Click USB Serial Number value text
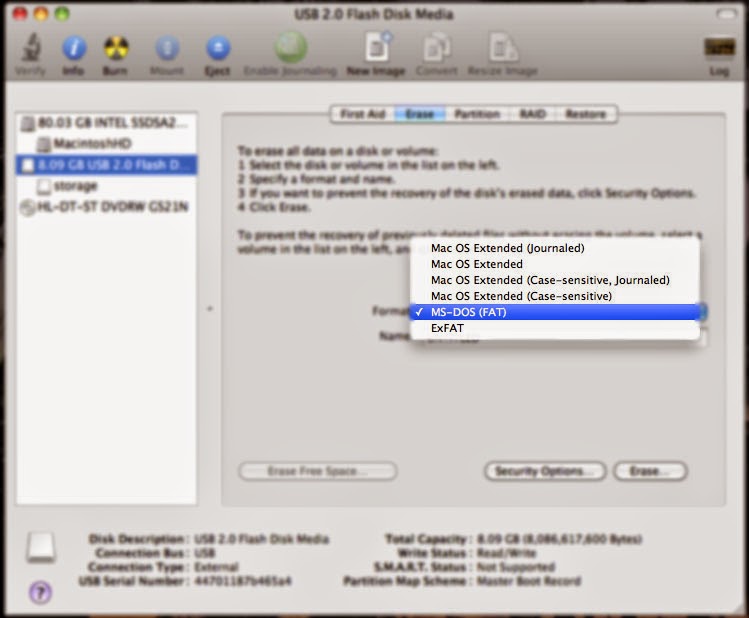Image resolution: width=749 pixels, height=618 pixels. pyautogui.click(x=243, y=581)
